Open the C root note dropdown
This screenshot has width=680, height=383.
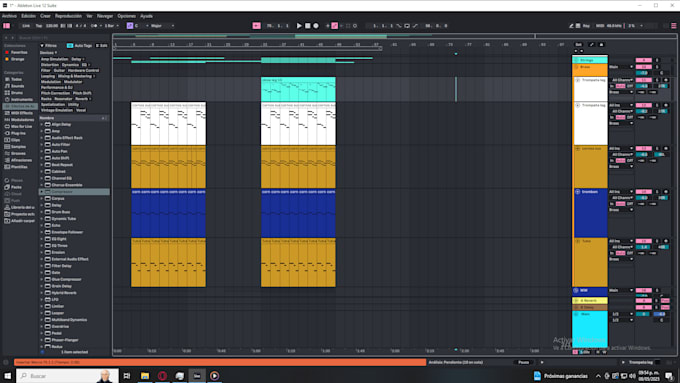tap(141, 26)
